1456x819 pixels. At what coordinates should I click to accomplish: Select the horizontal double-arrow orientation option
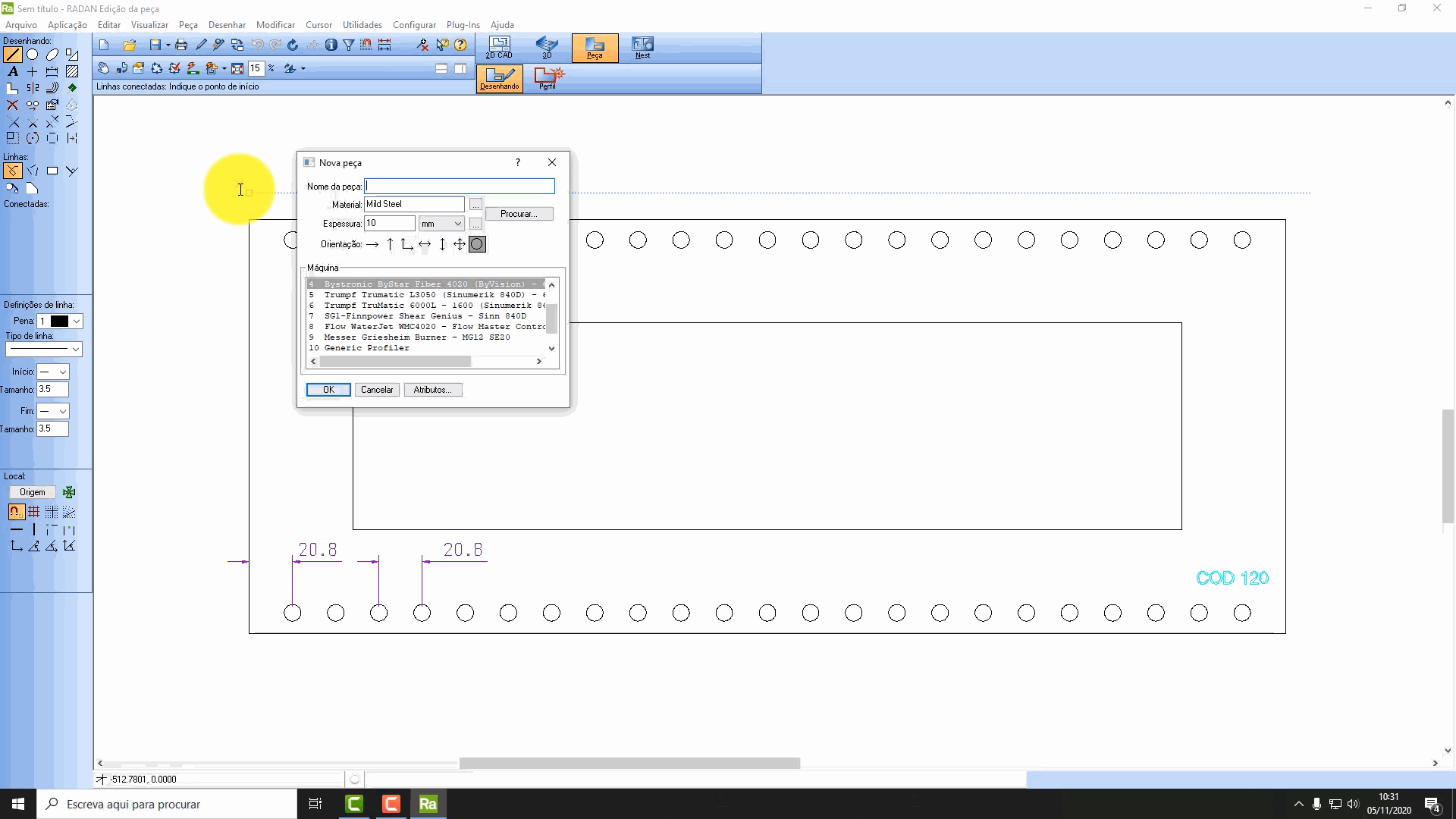(425, 244)
